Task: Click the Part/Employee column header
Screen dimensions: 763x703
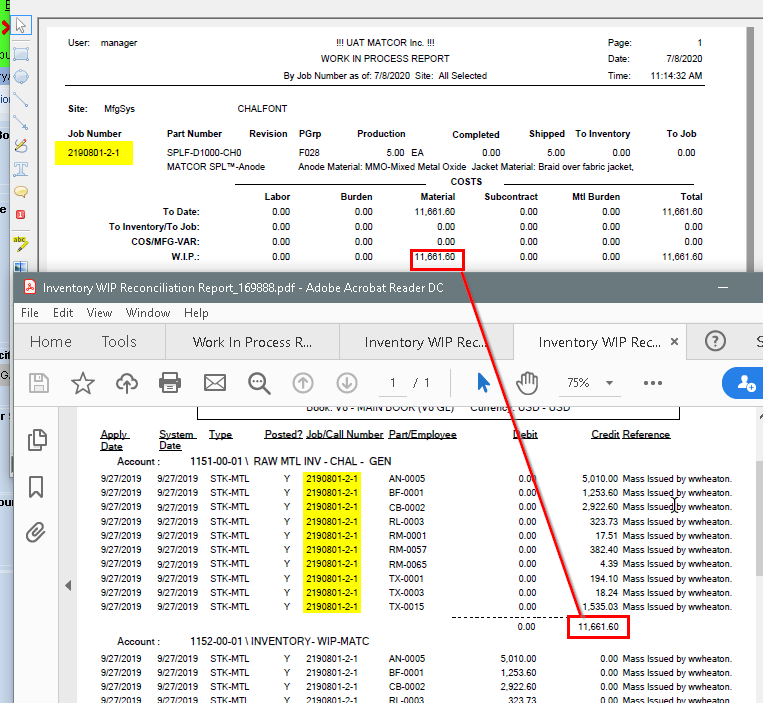Action: point(422,434)
